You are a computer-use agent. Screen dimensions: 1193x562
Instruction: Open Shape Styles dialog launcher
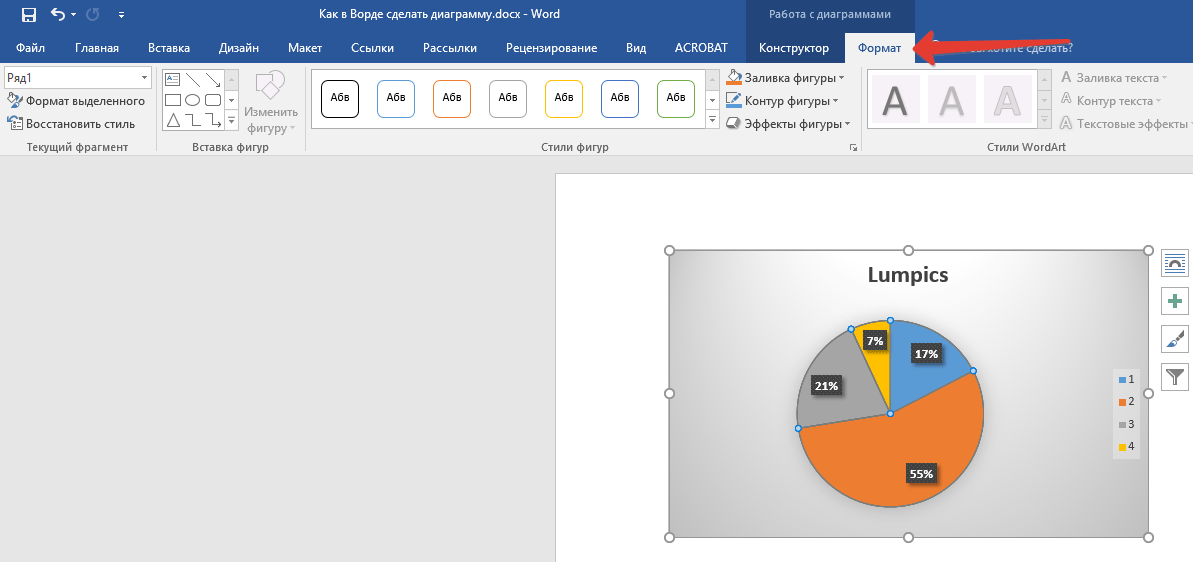[x=853, y=148]
